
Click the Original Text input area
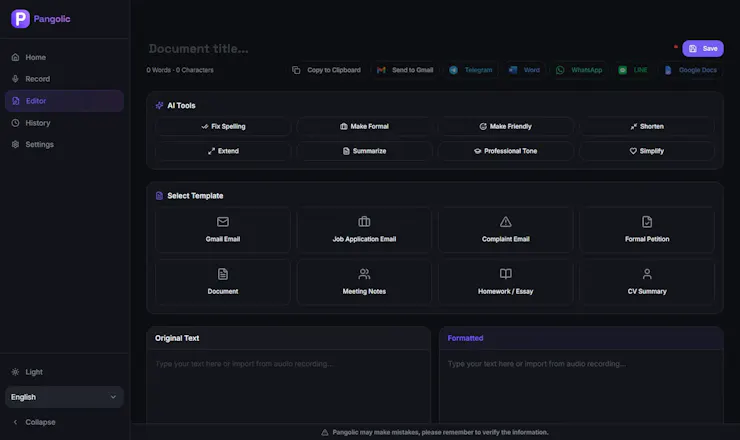point(288,387)
